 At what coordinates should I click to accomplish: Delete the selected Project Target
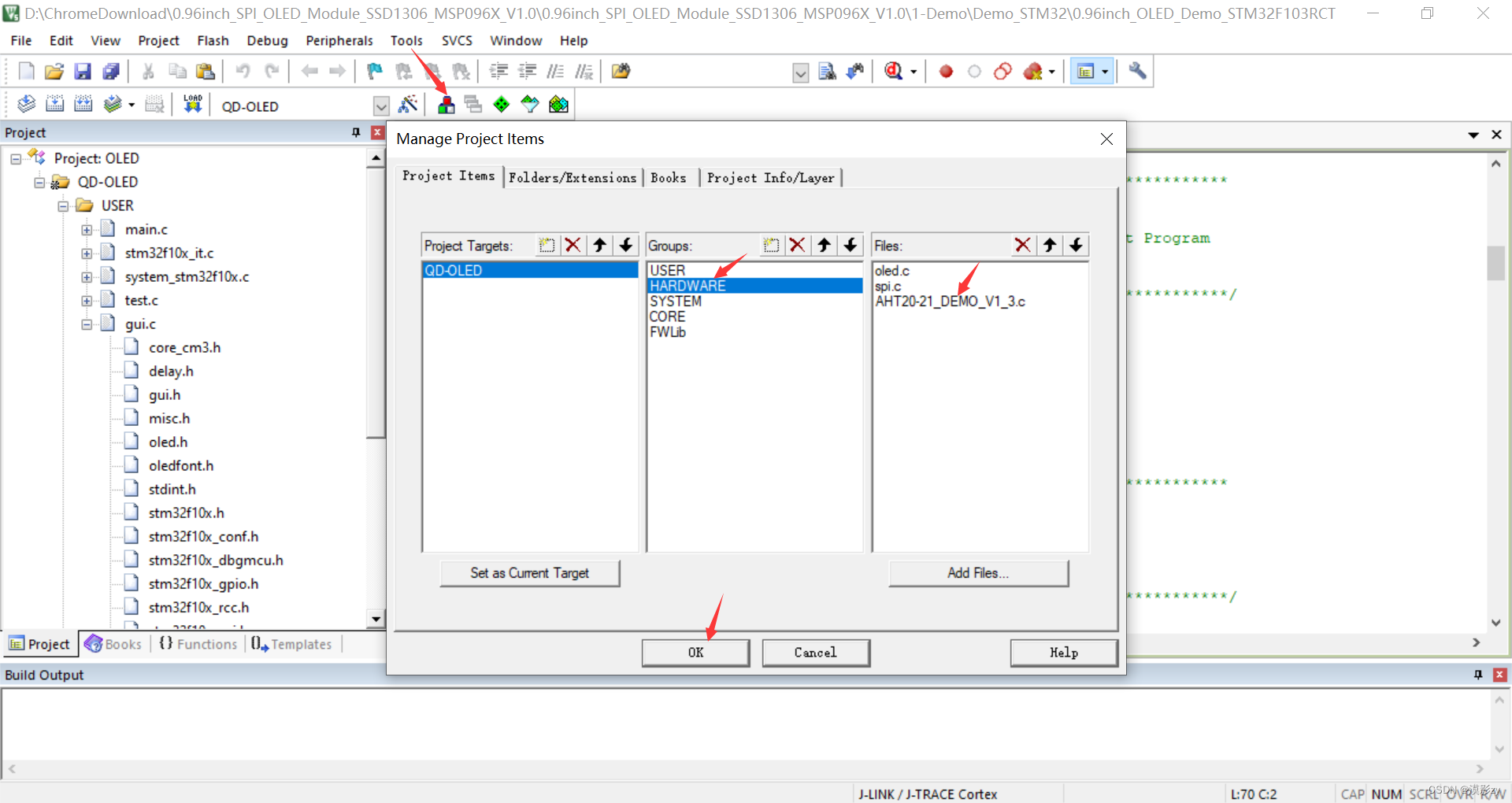(x=573, y=245)
